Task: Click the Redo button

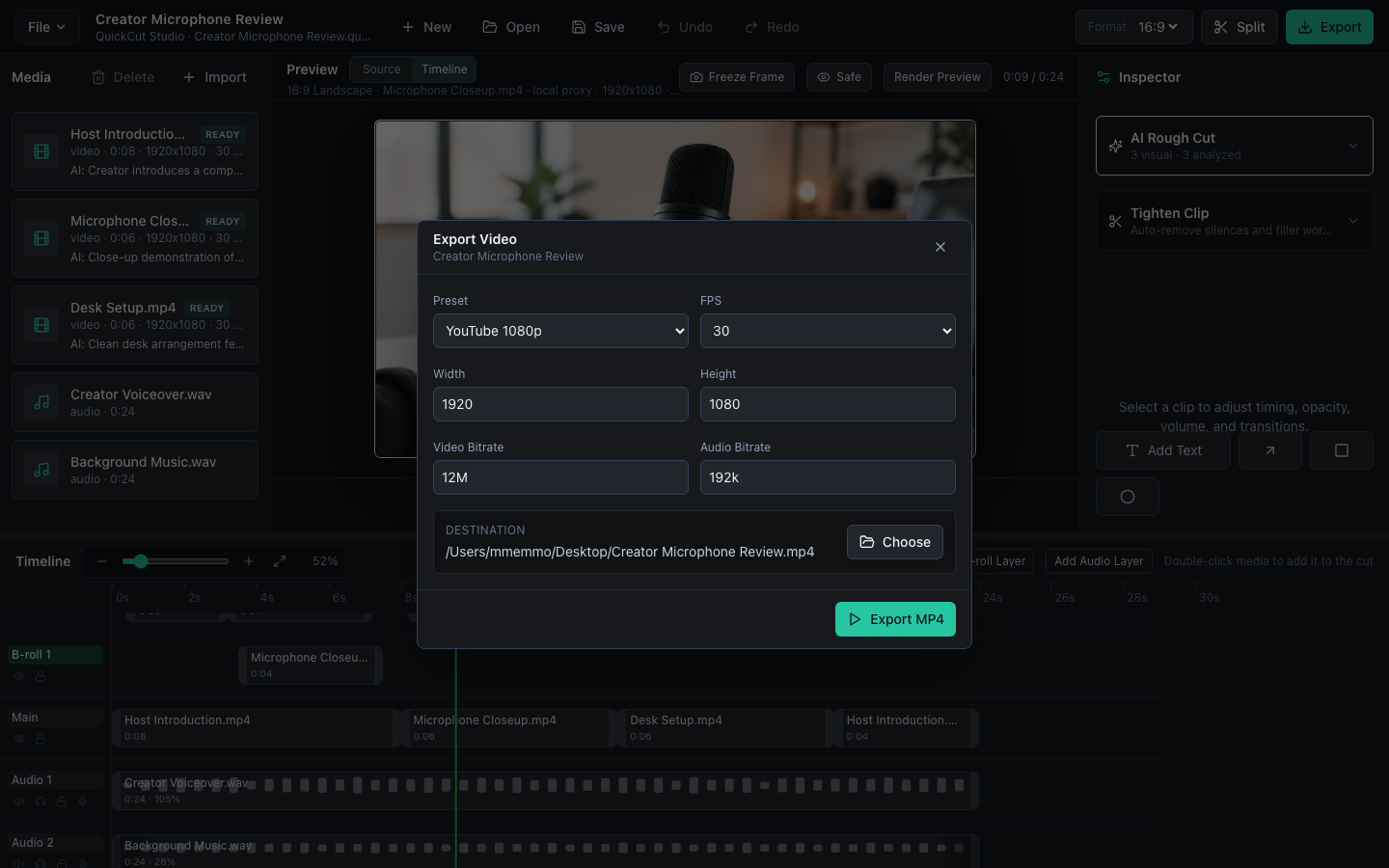Action: (772, 27)
